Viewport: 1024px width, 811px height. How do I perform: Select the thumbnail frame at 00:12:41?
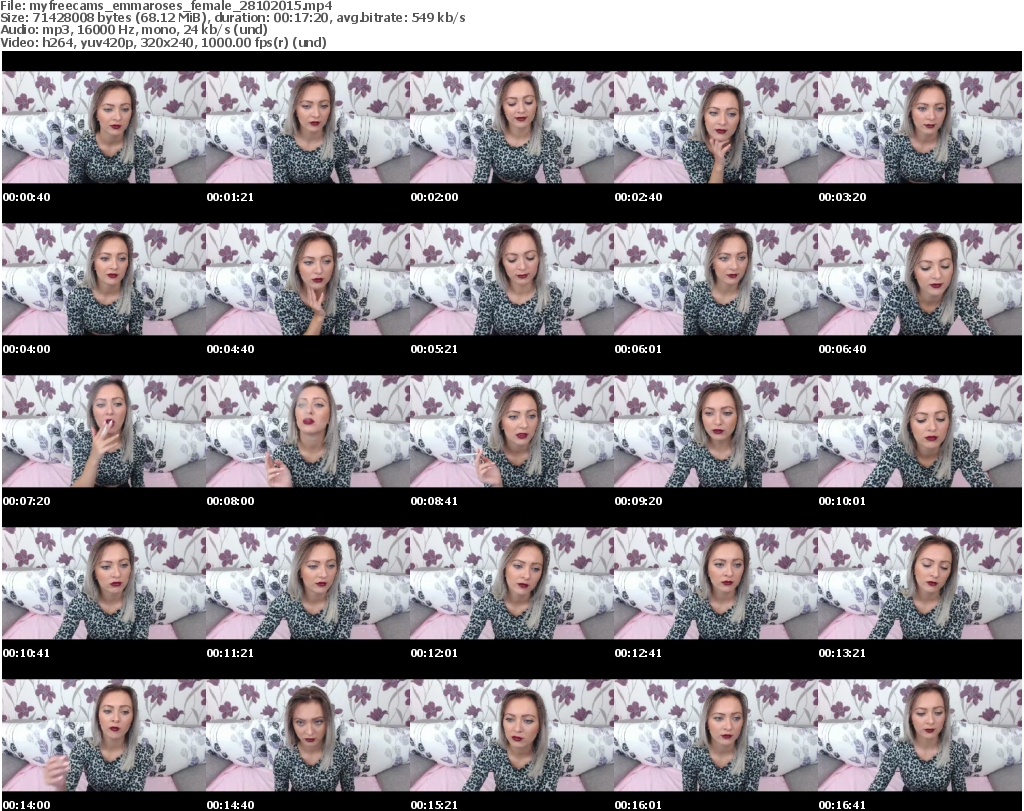click(x=715, y=584)
